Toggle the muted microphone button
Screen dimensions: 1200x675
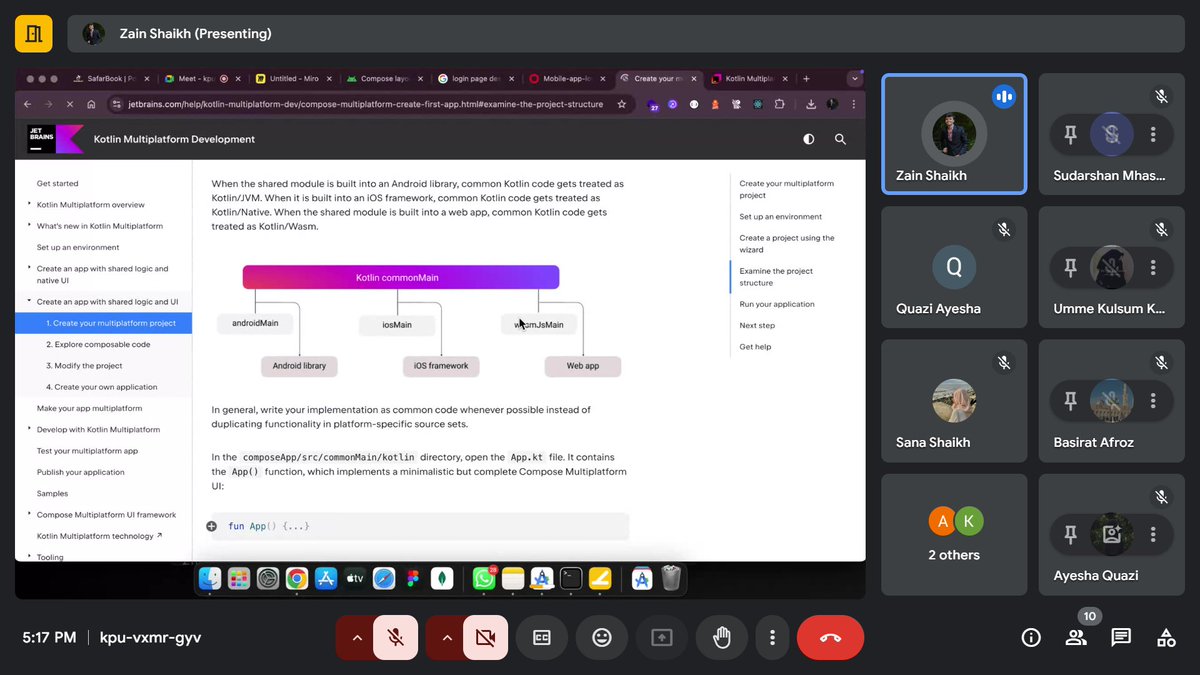click(396, 637)
